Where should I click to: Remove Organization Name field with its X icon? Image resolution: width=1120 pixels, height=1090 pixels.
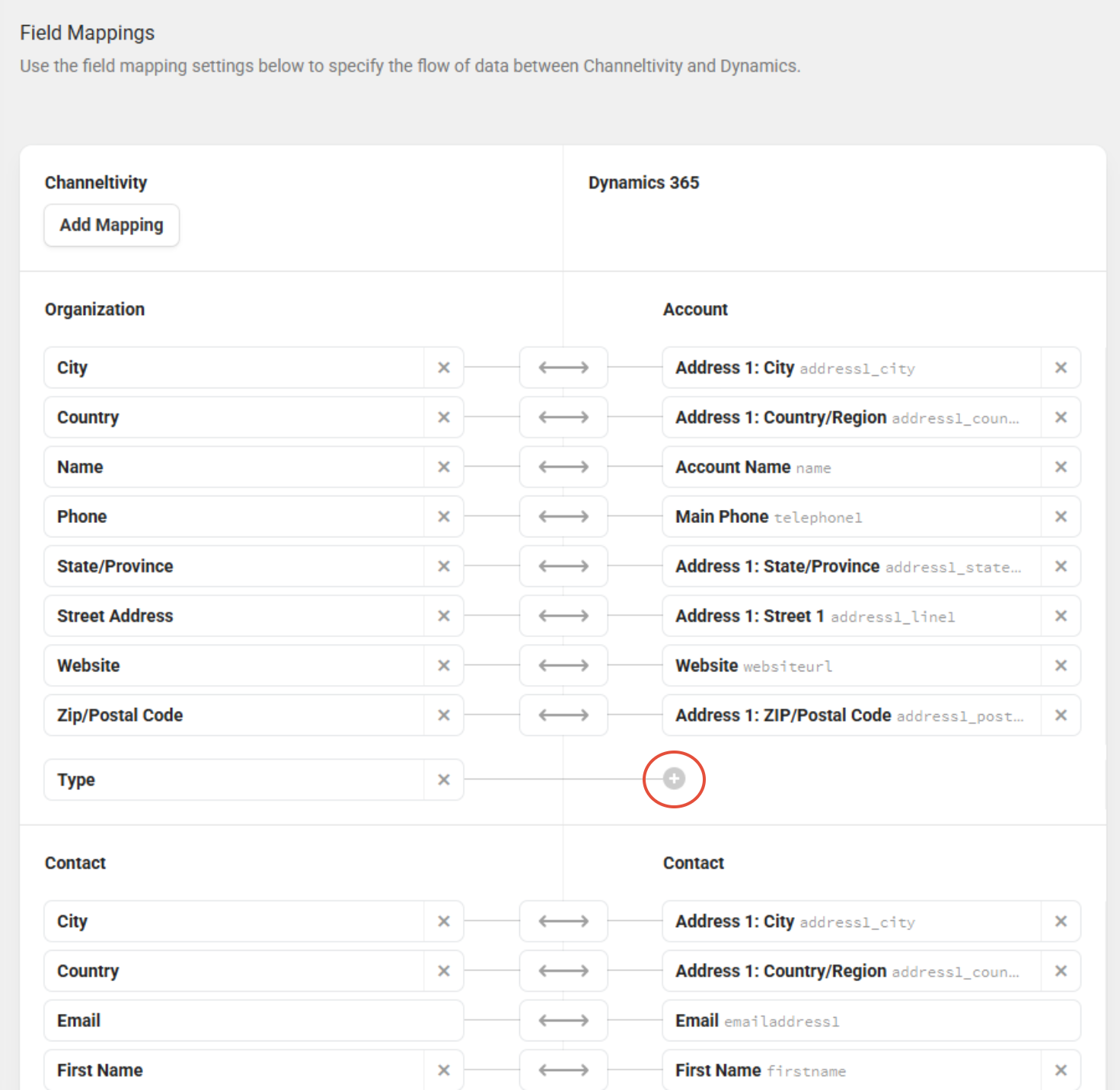point(444,467)
